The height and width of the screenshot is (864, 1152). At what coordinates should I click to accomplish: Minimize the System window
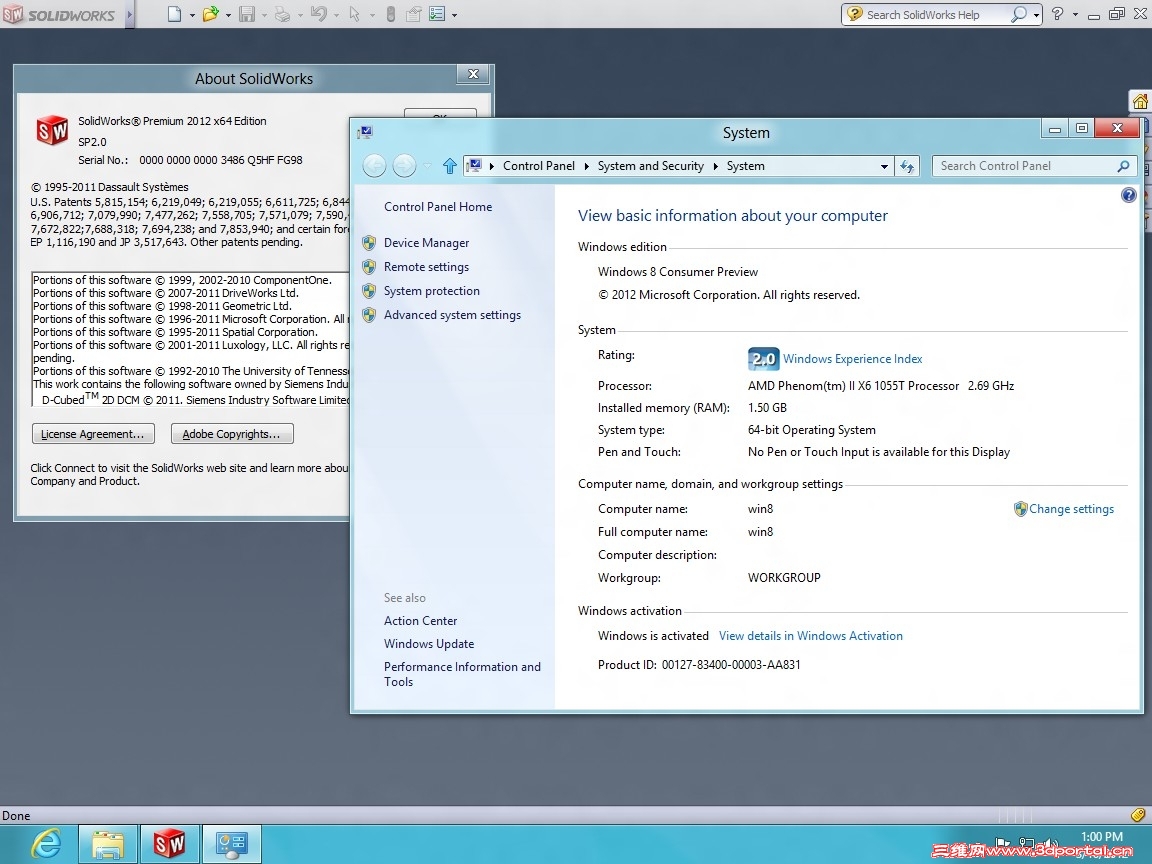pyautogui.click(x=1055, y=129)
